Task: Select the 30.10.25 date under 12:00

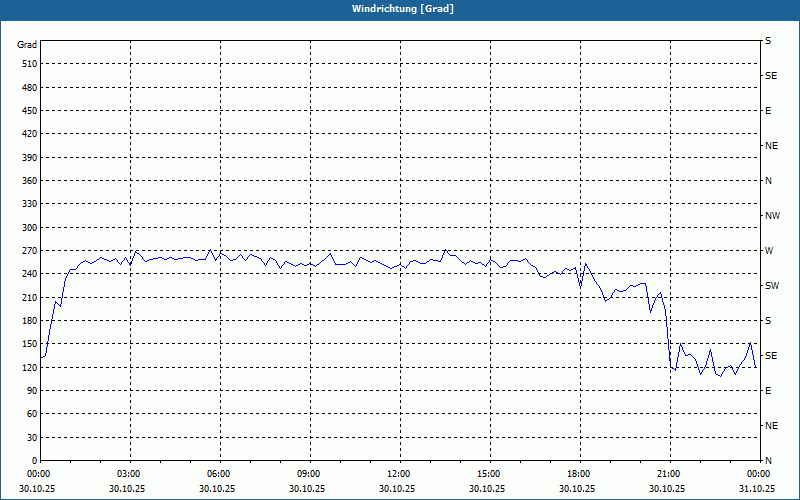Action: (x=397, y=488)
